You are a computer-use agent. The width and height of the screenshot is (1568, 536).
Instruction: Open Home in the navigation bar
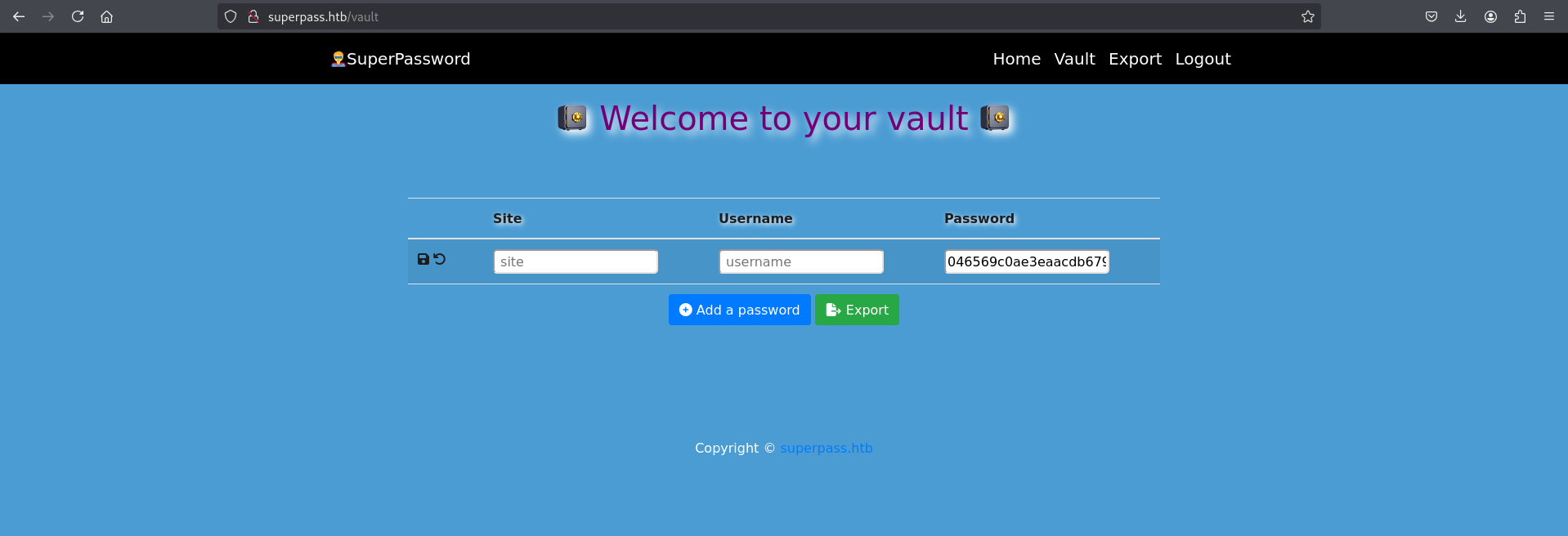coord(1016,59)
